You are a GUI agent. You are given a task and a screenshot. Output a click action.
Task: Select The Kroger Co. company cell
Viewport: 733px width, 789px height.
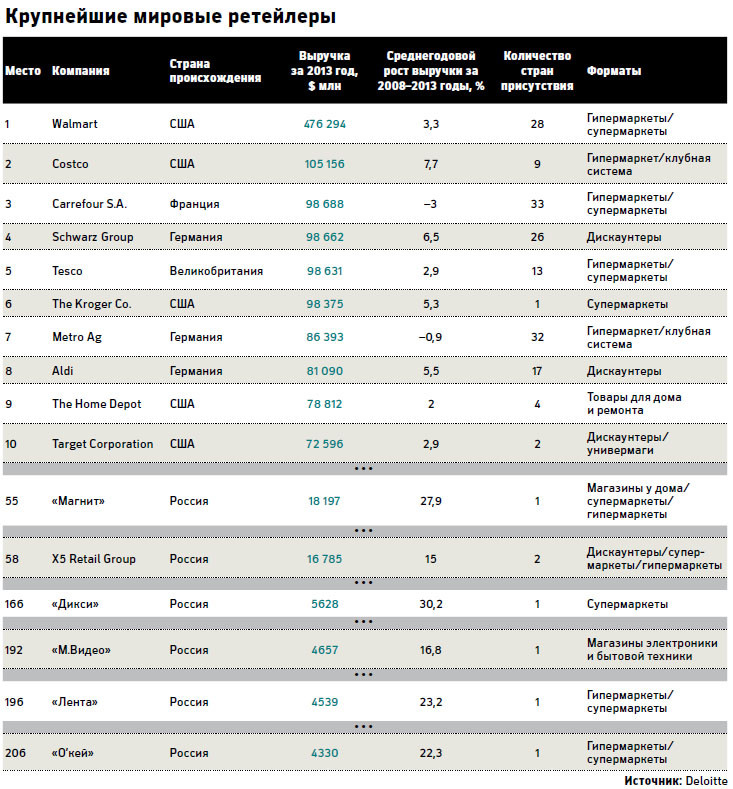click(92, 304)
